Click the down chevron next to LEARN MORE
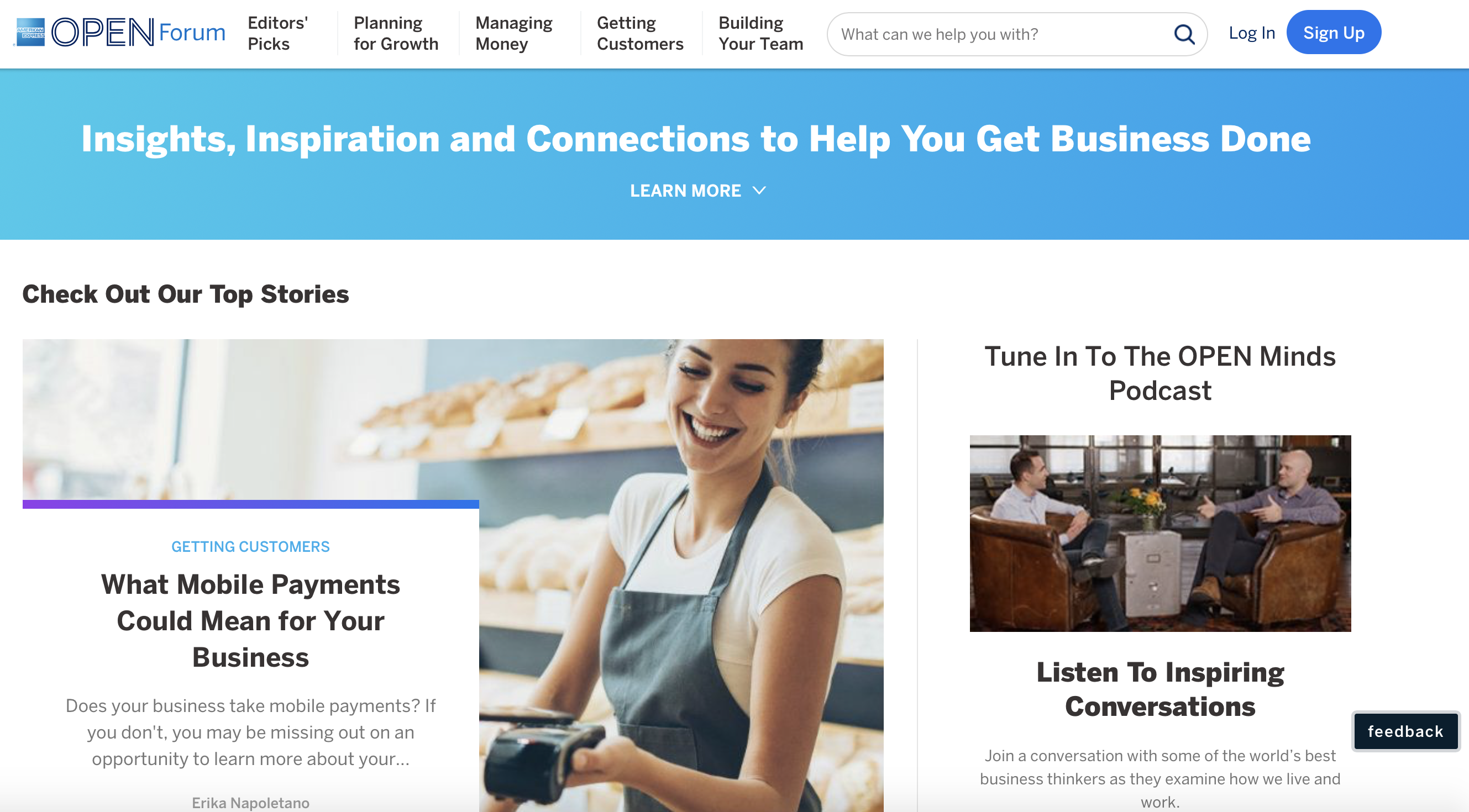Screen dimensions: 1469x812 coord(763,190)
